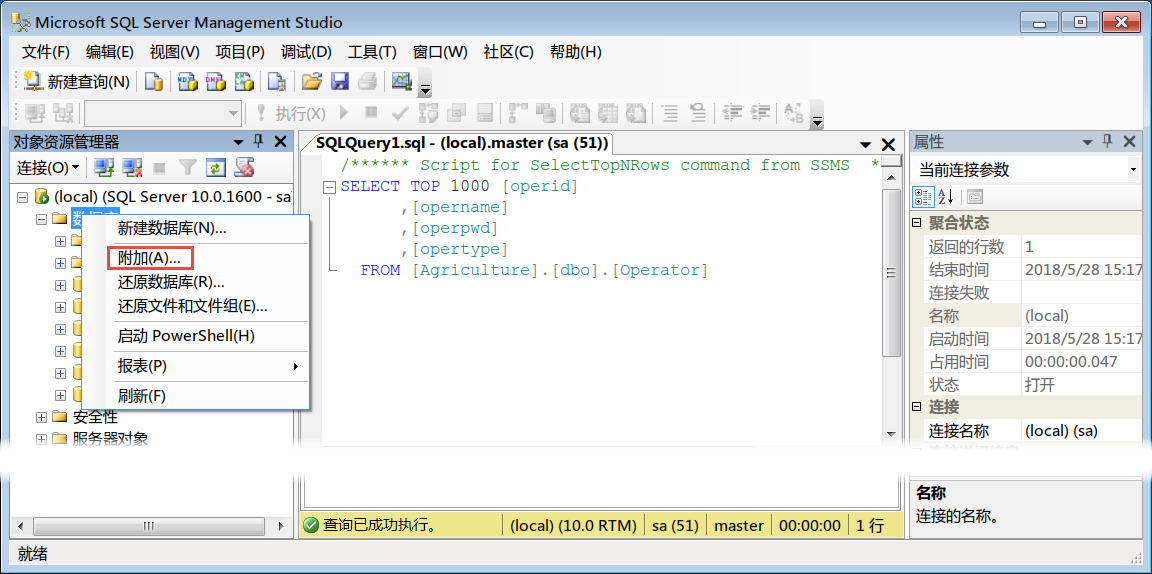Choose 启动 PowerShell(H) from context menu

pos(195,336)
